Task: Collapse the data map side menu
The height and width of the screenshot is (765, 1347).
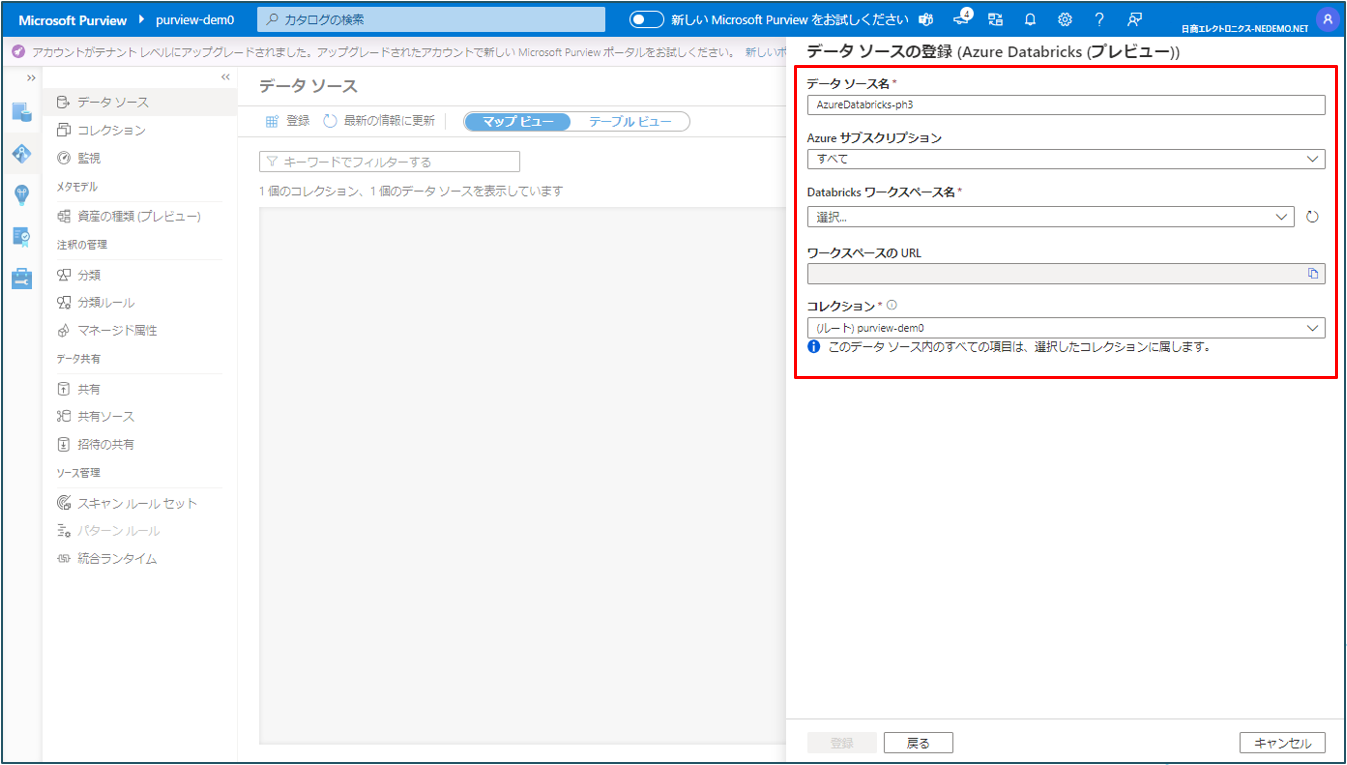Action: (225, 78)
